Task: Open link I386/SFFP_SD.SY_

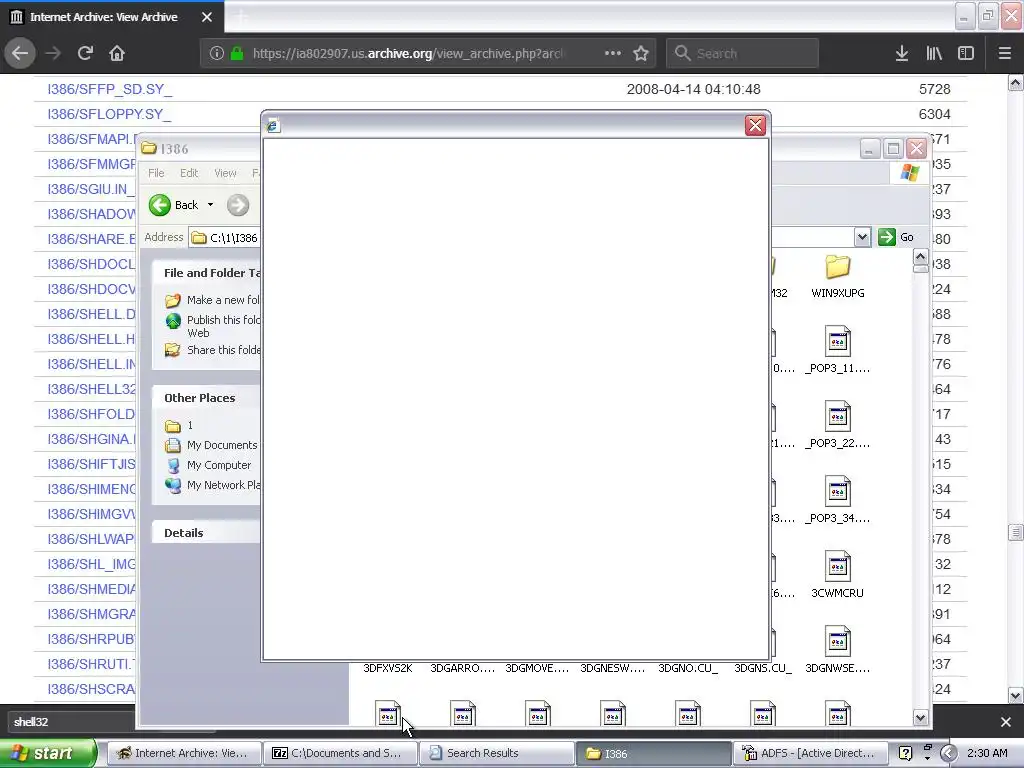Action: (x=110, y=89)
